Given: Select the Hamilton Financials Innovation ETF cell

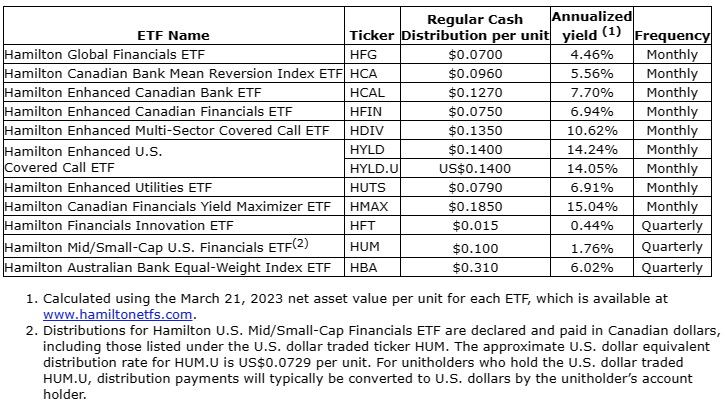Looking at the screenshot, I should 119,225.
